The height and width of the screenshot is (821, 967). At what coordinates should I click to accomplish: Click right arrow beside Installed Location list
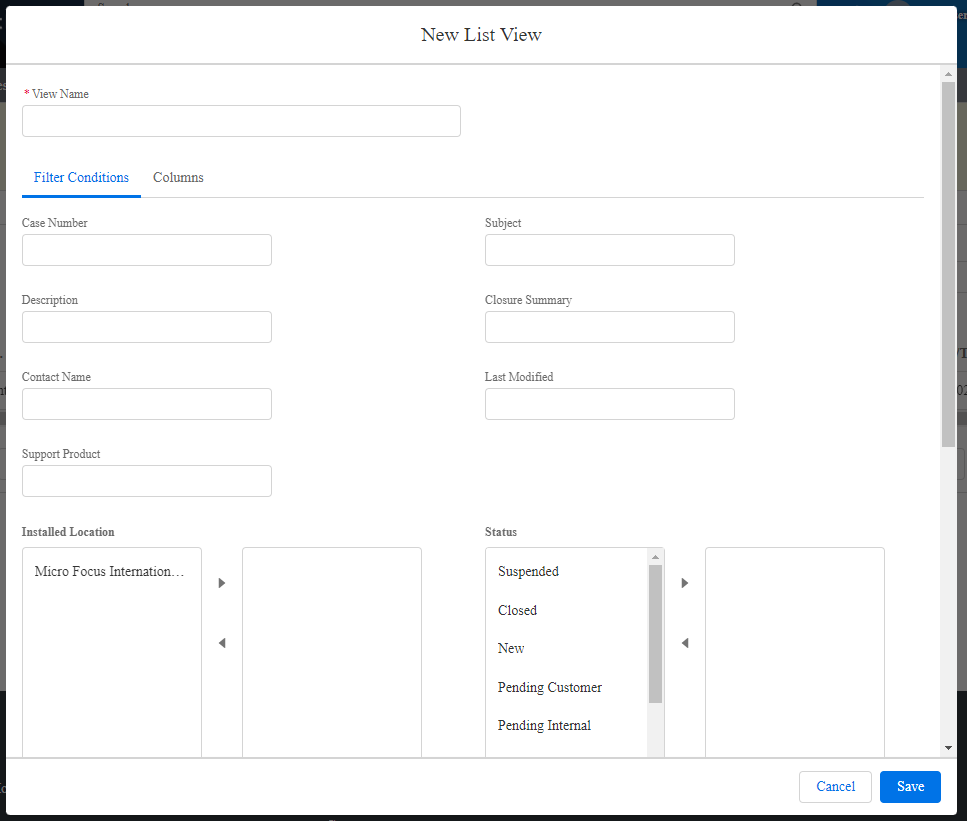[x=221, y=583]
